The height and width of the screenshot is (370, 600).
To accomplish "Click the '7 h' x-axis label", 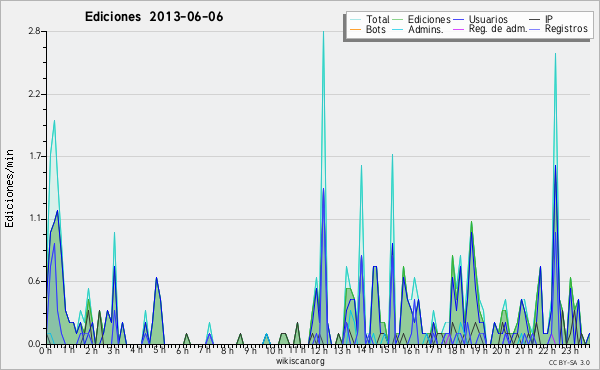I will point(204,350).
